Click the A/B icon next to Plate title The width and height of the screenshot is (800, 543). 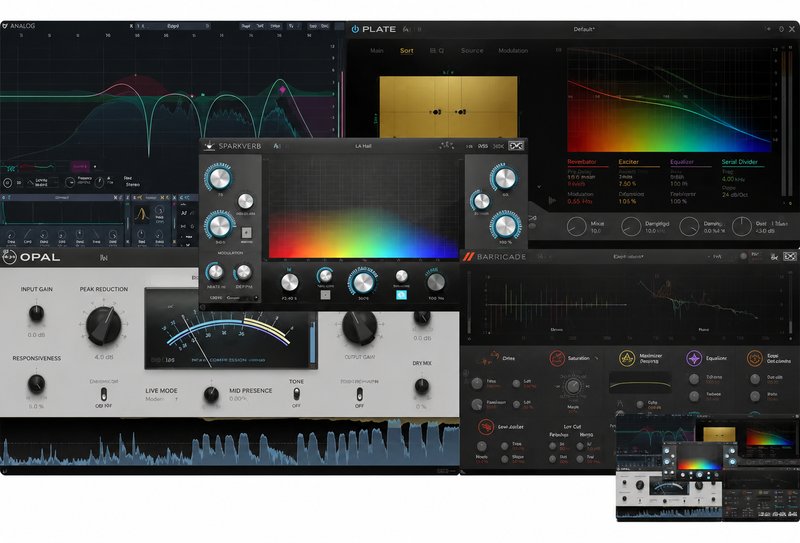coord(407,30)
